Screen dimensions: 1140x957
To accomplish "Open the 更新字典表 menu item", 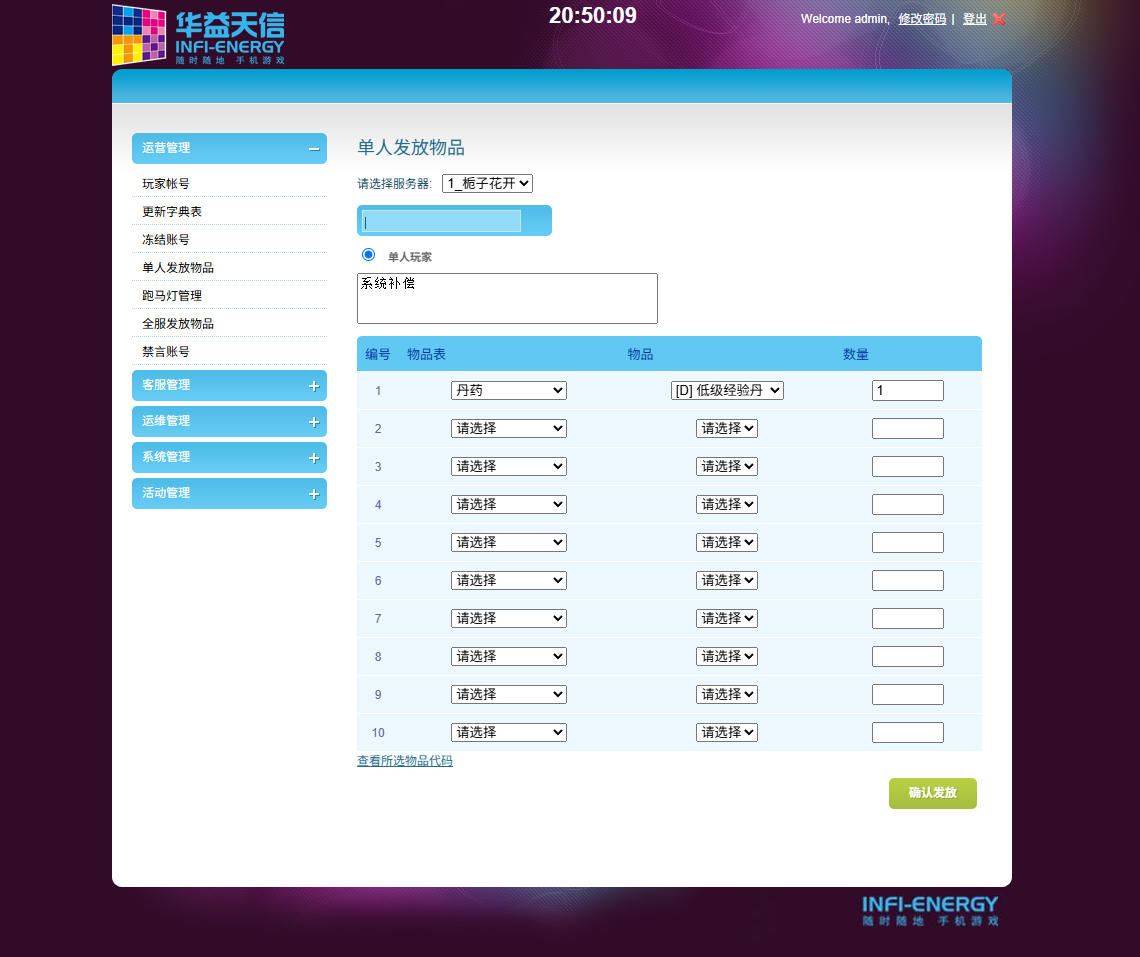I will tap(172, 212).
